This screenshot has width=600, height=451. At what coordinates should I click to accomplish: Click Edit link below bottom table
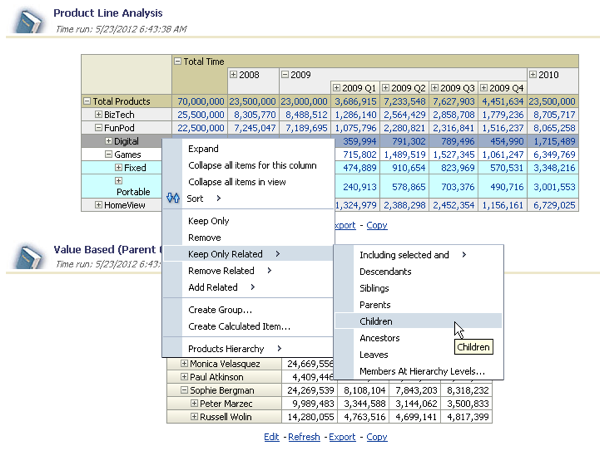pos(271,437)
